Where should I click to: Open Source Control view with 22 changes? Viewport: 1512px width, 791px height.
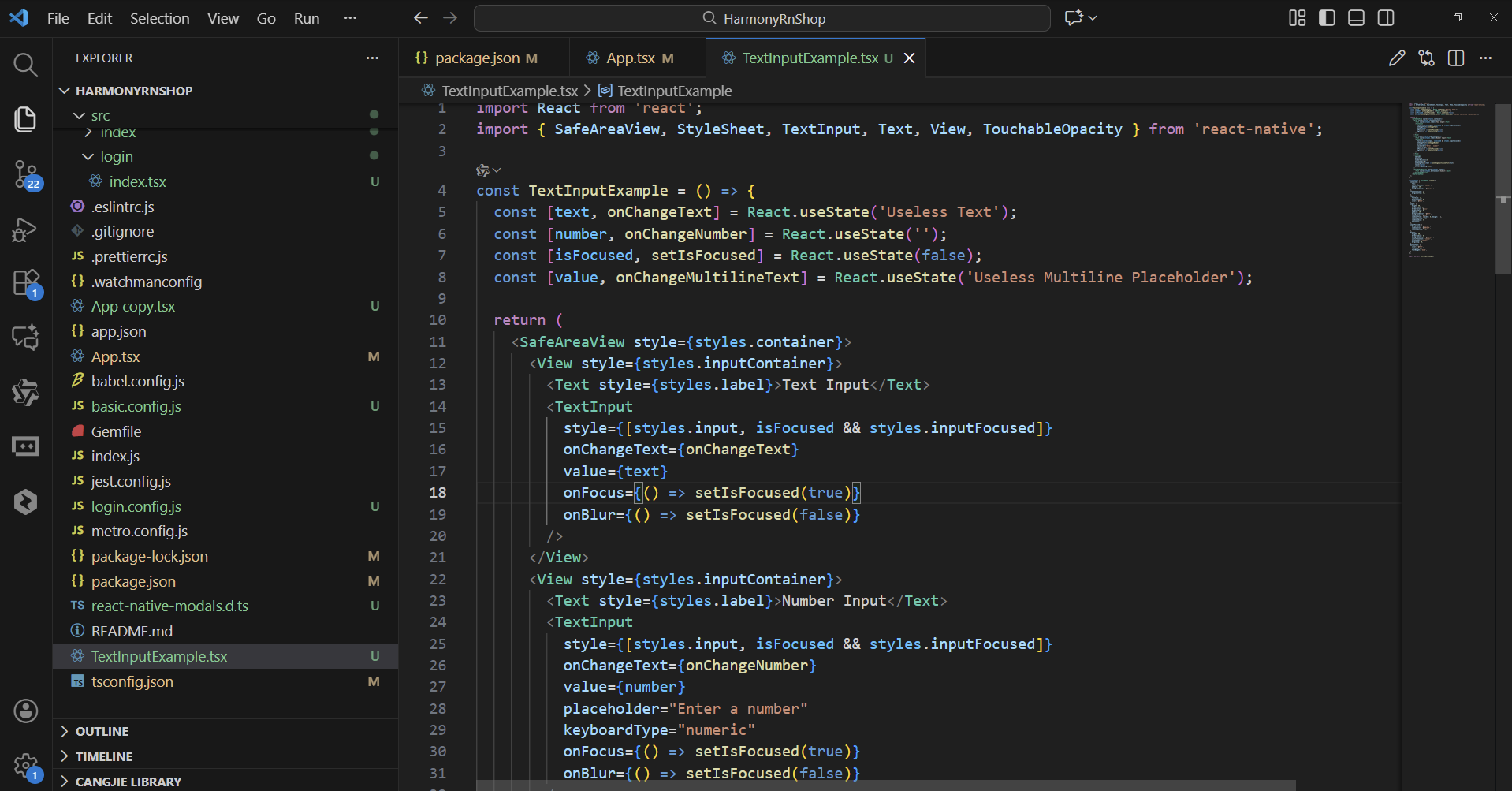25,174
